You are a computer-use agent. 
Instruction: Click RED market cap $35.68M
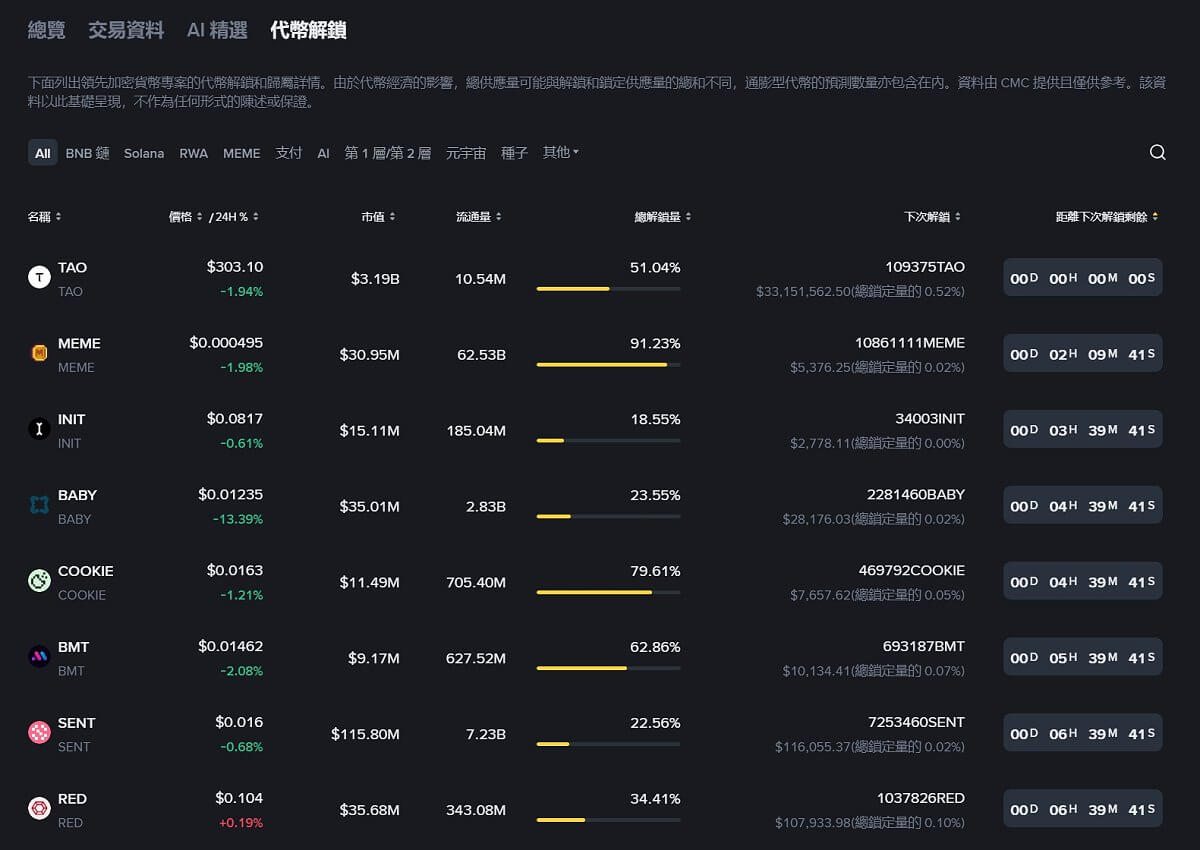pyautogui.click(x=369, y=811)
